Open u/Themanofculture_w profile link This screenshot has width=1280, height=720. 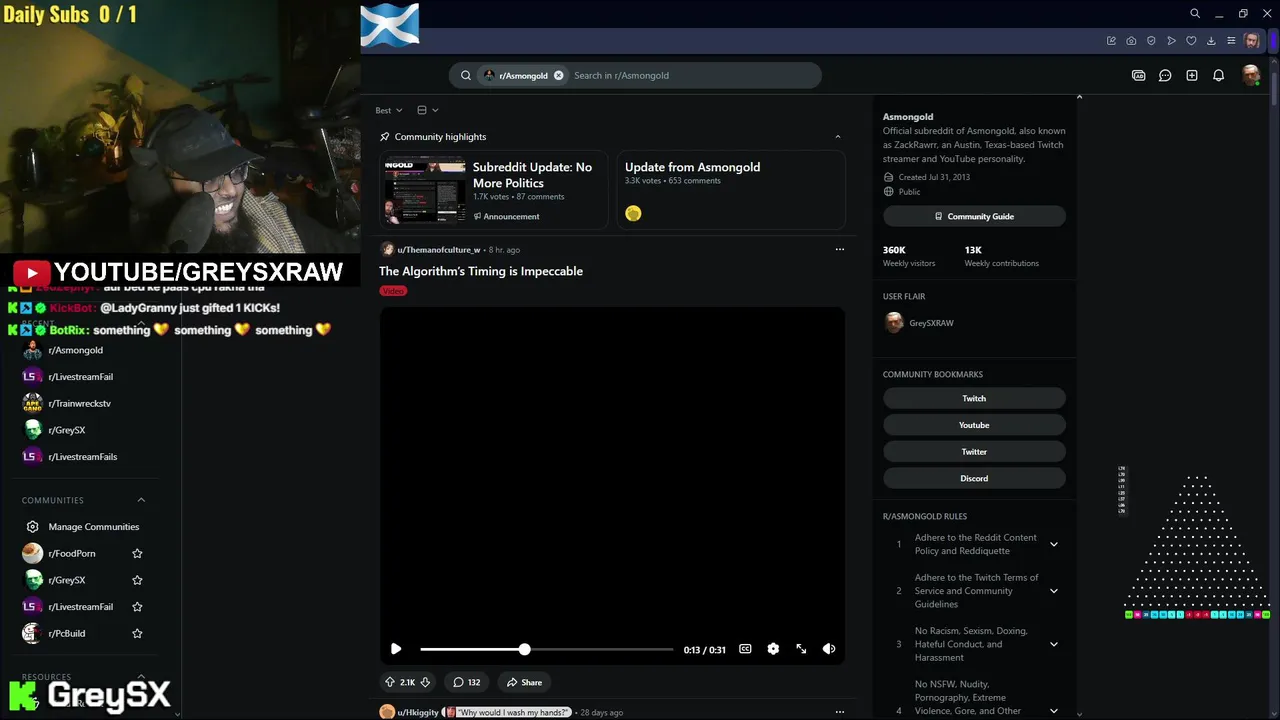[x=438, y=249]
